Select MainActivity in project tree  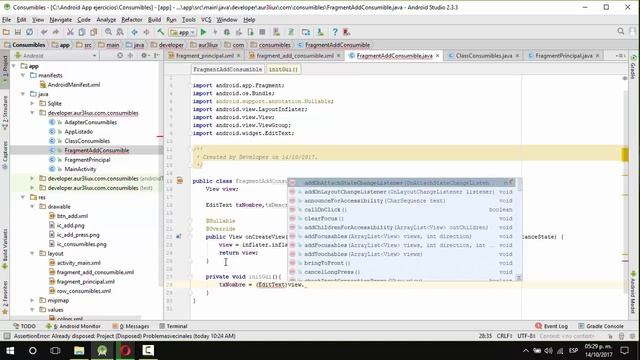click(80, 169)
